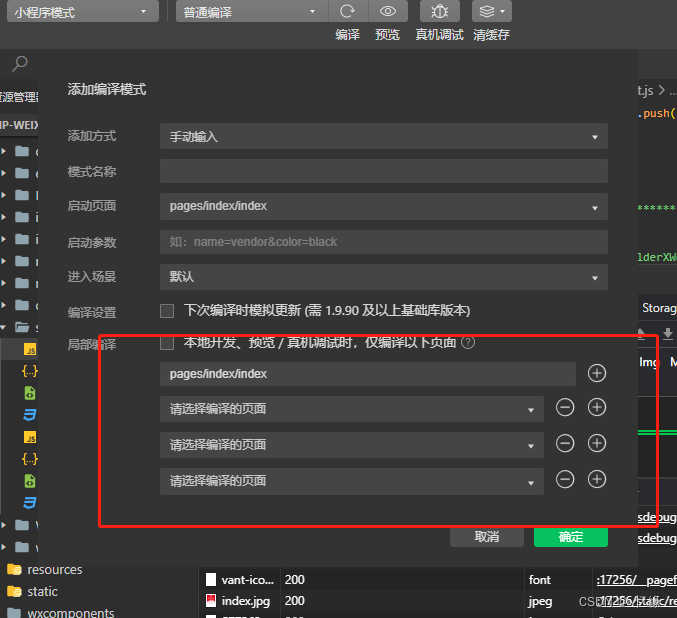Click the 取消 cancel button
The width and height of the screenshot is (677, 618).
click(487, 537)
